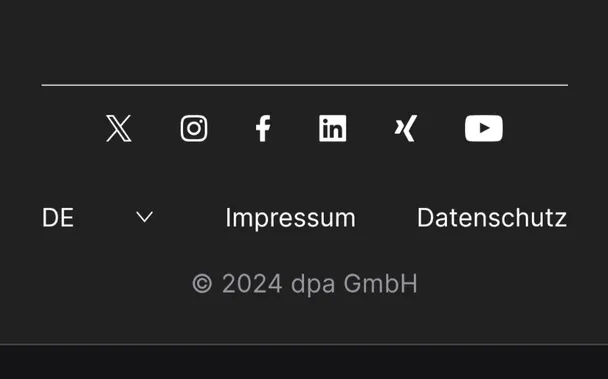
Task: Go to the YouTube channel icon
Action: point(484,128)
